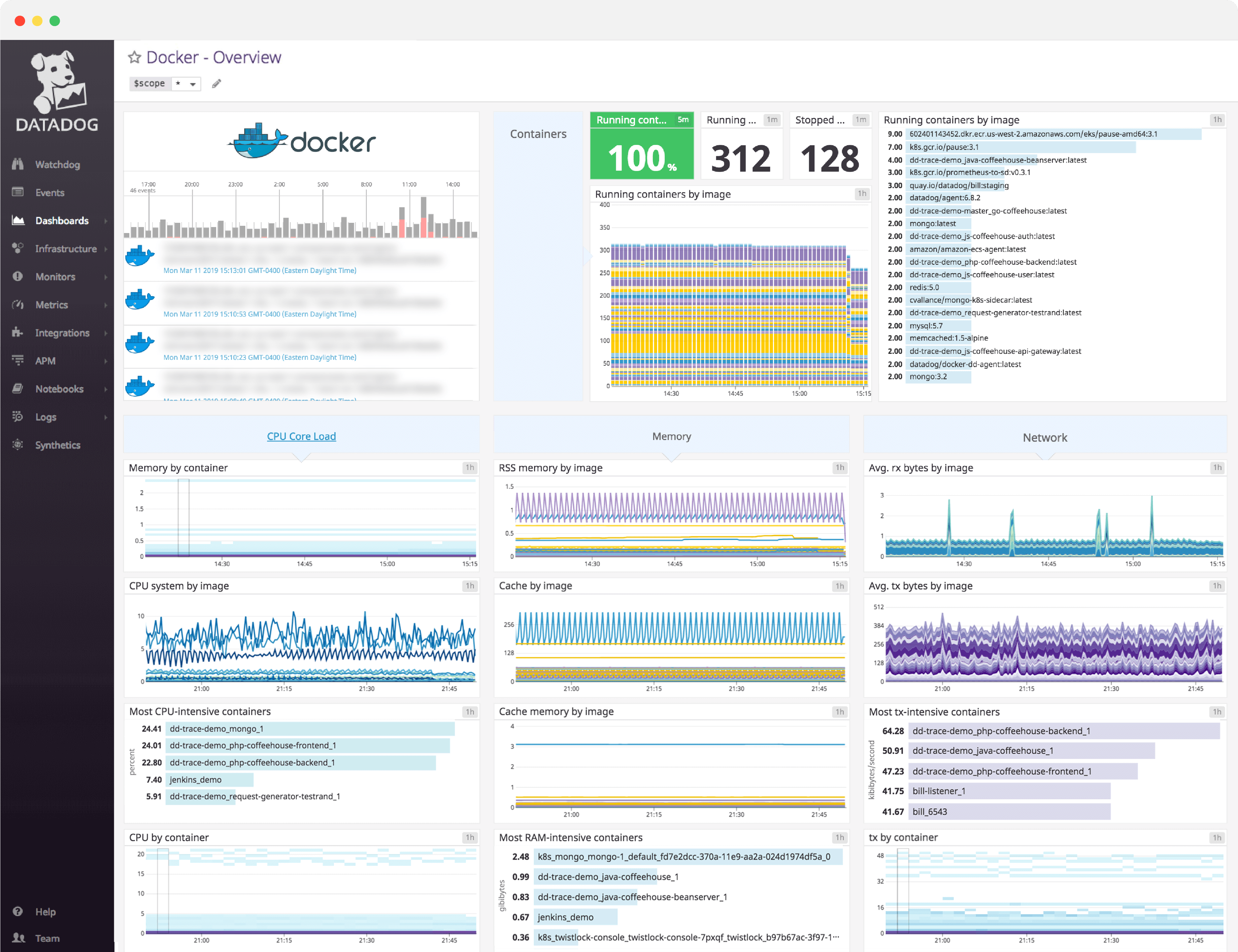Open the $scope value dropdown
Image resolution: width=1238 pixels, height=952 pixels.
[x=187, y=83]
